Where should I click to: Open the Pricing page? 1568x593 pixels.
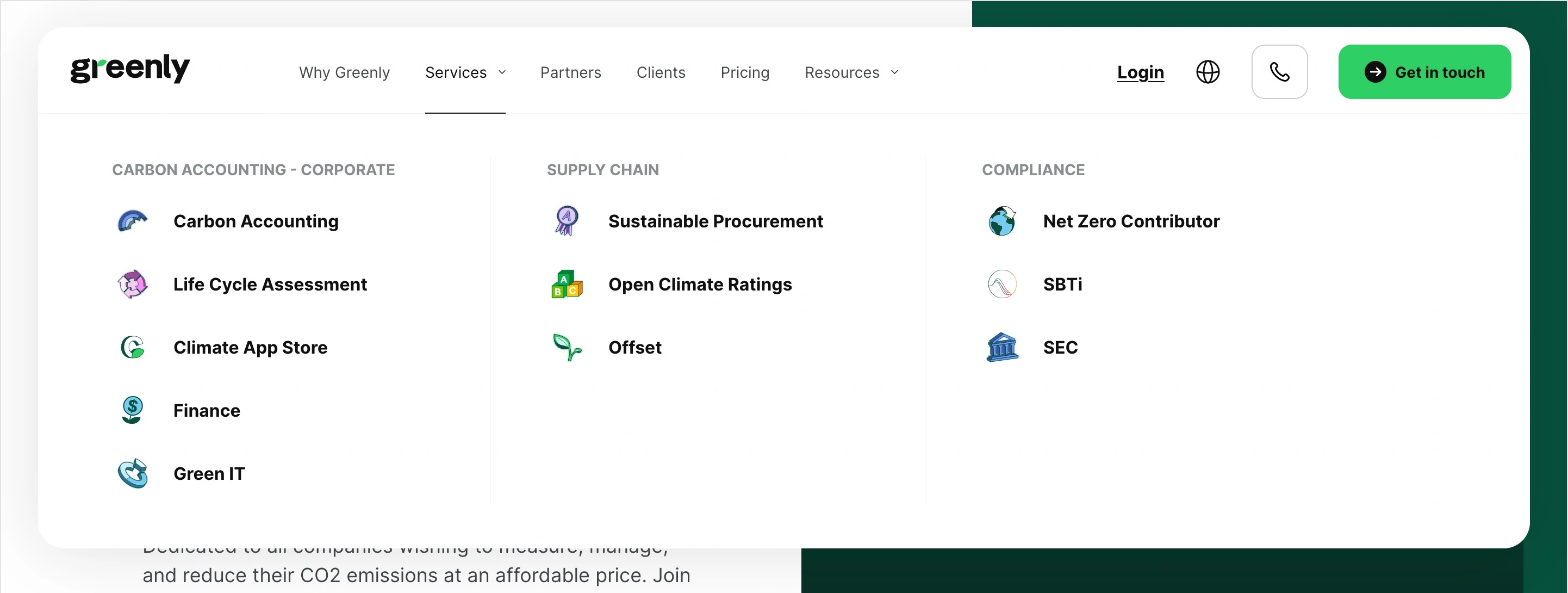744,72
